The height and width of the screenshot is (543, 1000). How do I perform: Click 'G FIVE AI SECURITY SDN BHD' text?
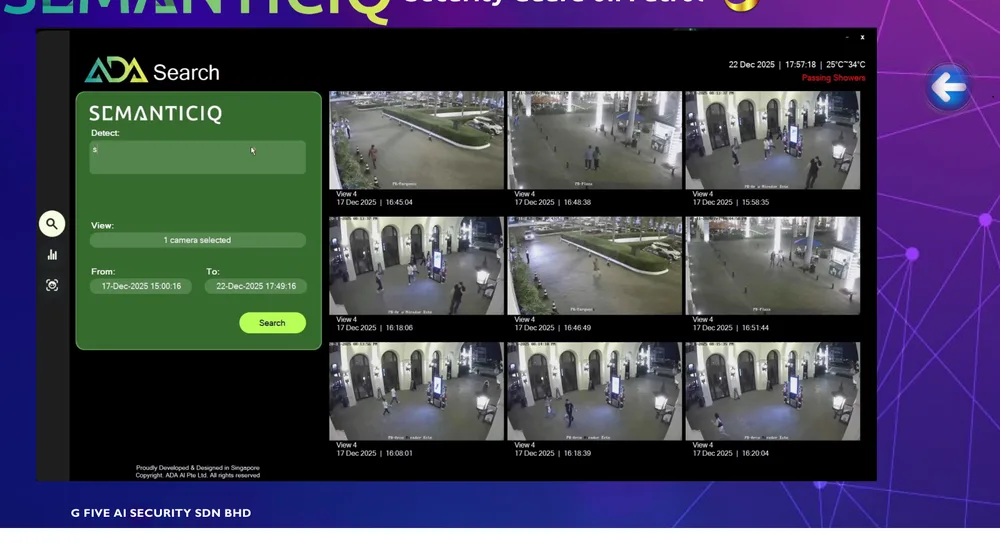[161, 513]
